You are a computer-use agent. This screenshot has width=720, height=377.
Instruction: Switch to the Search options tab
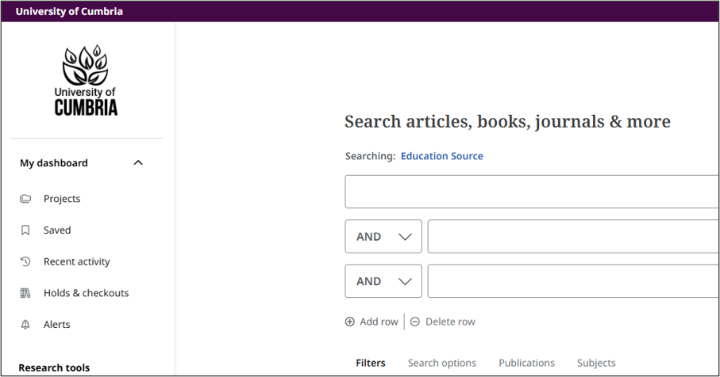tap(442, 363)
